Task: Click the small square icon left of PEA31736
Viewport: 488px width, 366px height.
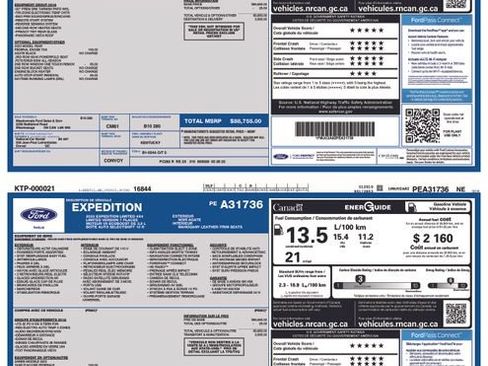Action: (x=379, y=188)
